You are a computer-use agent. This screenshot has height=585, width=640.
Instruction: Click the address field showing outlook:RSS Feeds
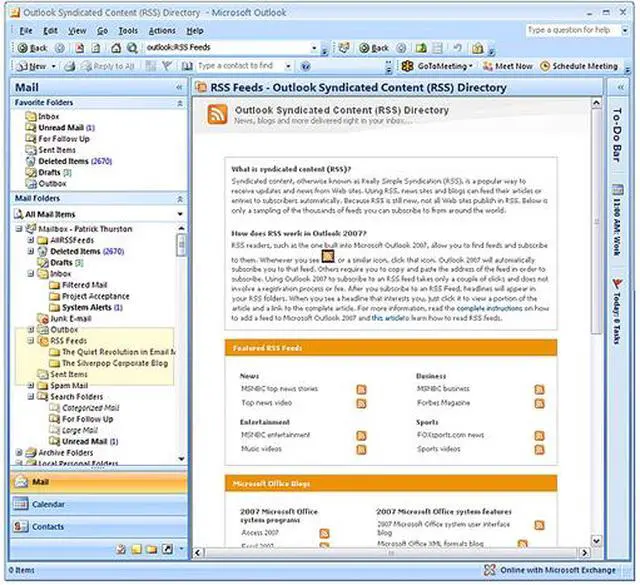tap(227, 48)
